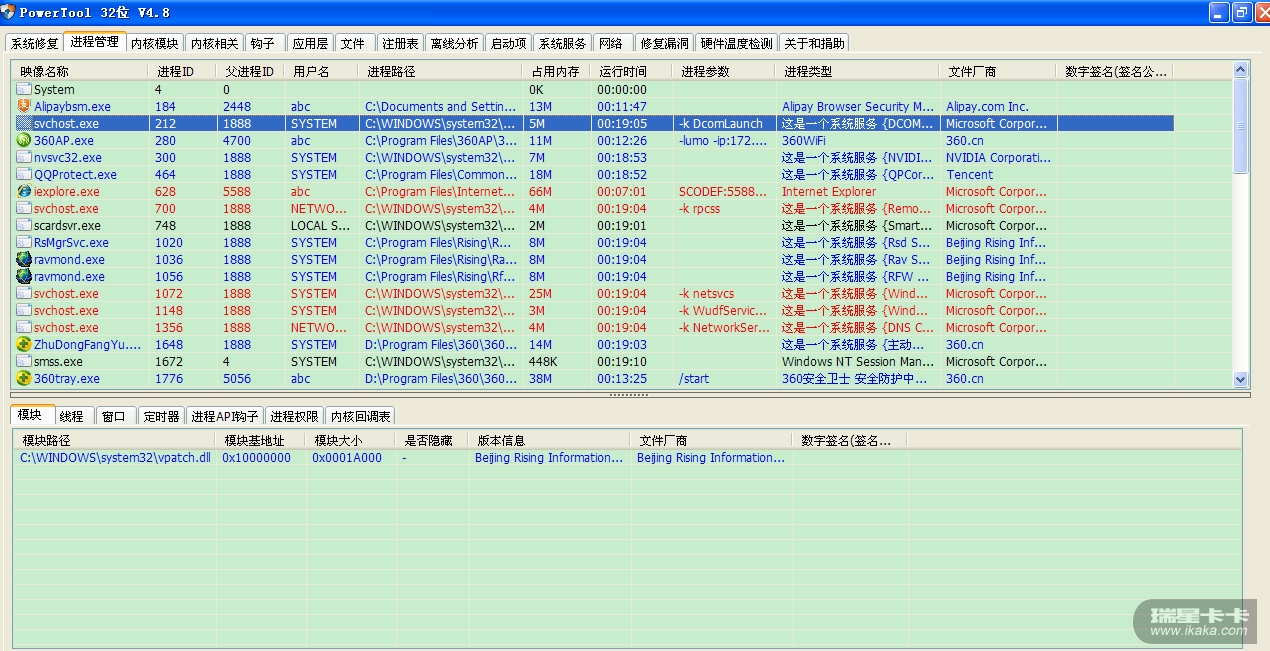This screenshot has height=651, width=1270.
Task: Select the vpatch.dll module row
Action: (115, 458)
